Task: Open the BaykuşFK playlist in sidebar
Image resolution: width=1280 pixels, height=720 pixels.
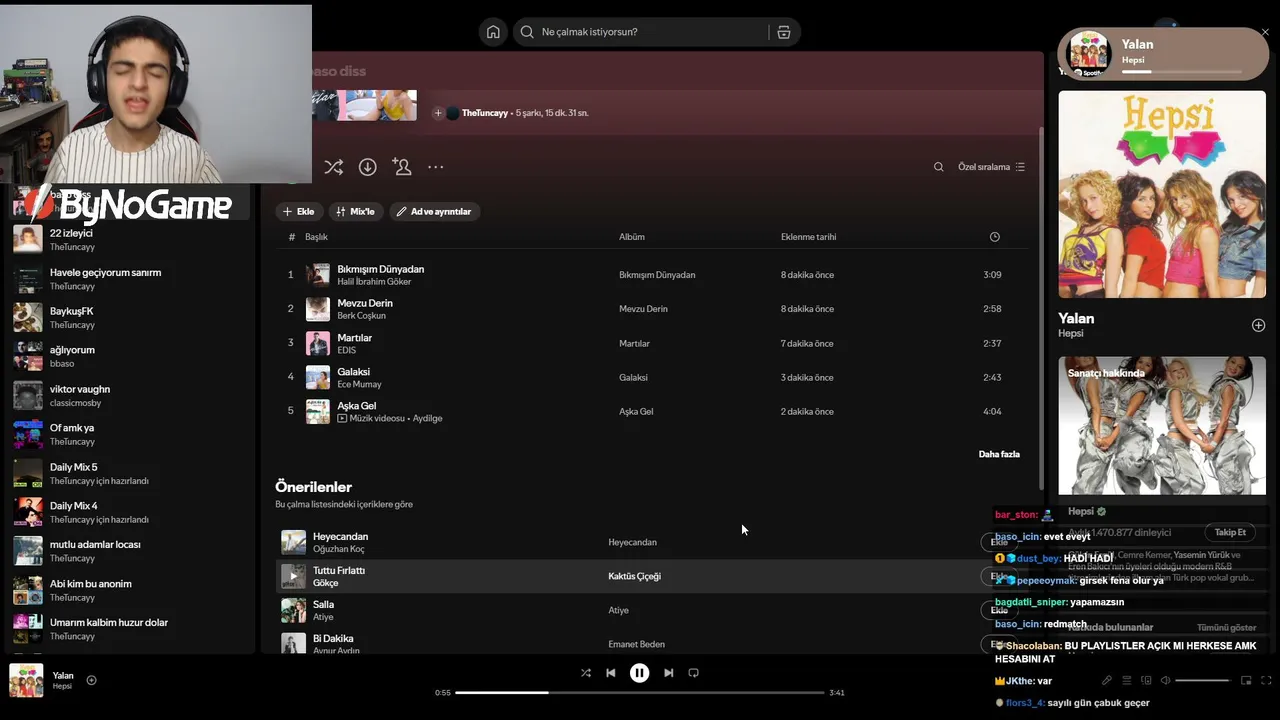Action: click(130, 317)
